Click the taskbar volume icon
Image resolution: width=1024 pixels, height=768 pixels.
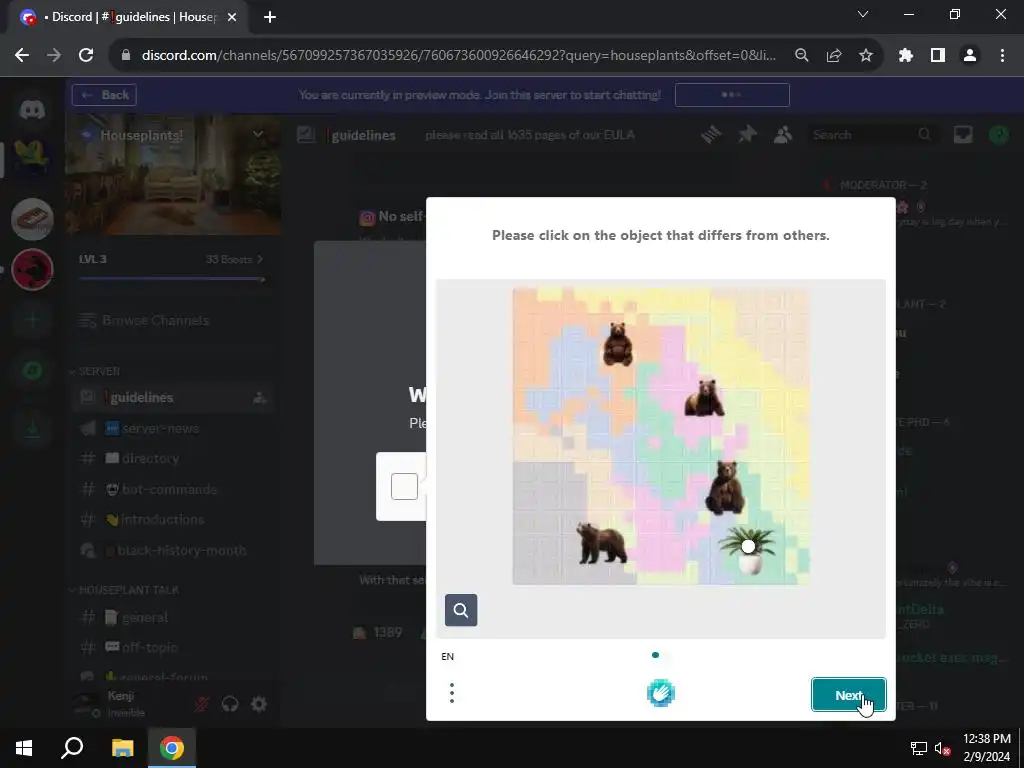[x=942, y=748]
